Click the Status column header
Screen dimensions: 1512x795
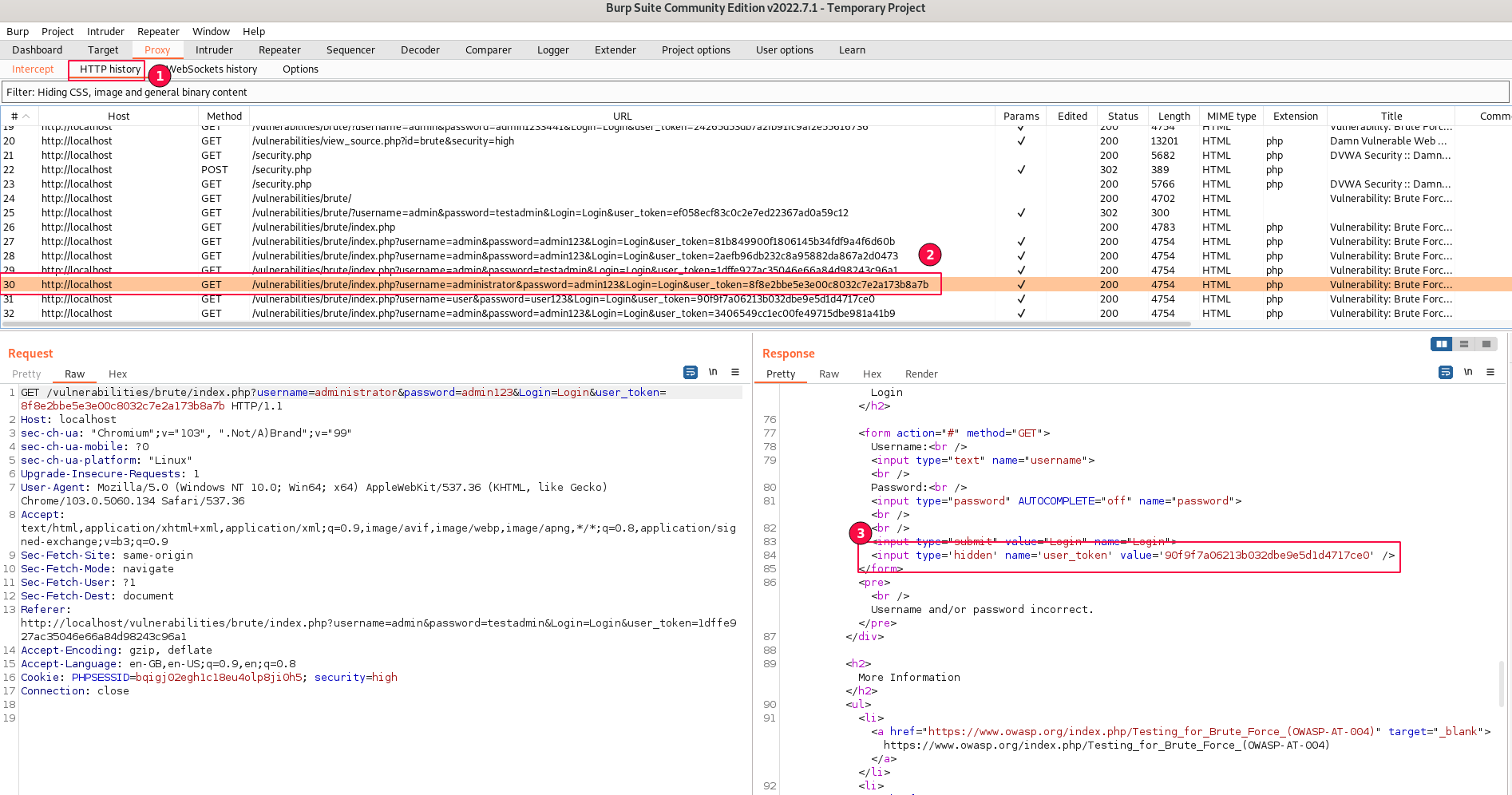(1122, 117)
